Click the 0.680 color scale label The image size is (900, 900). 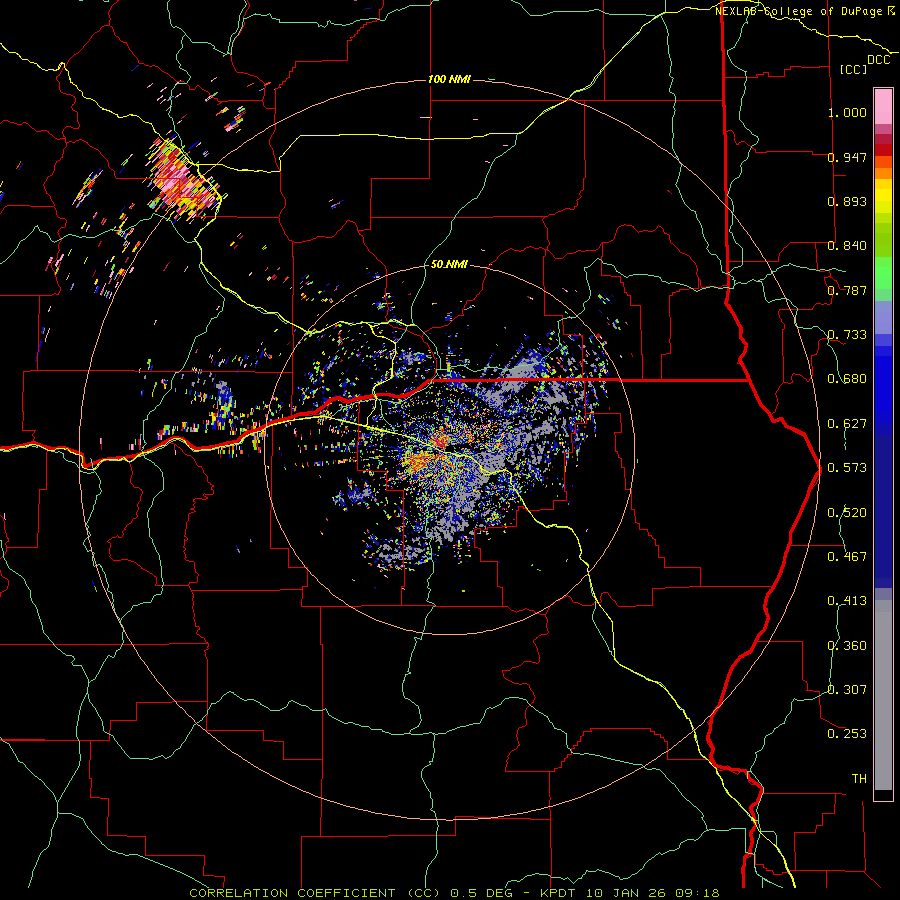coord(847,379)
